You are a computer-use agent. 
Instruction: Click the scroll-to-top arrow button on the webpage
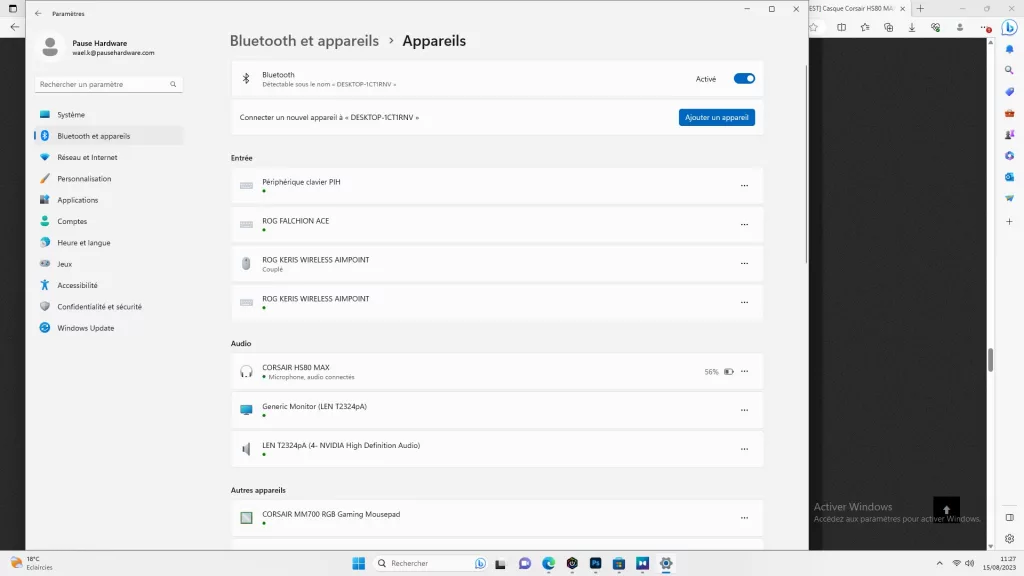coord(946,510)
